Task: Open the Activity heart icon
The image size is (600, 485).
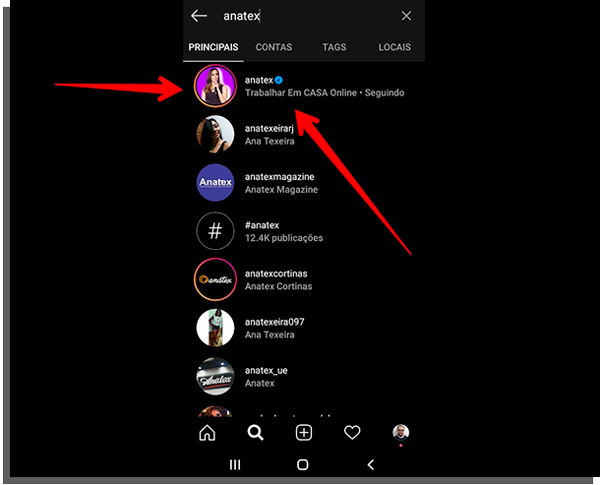Action: (x=352, y=433)
